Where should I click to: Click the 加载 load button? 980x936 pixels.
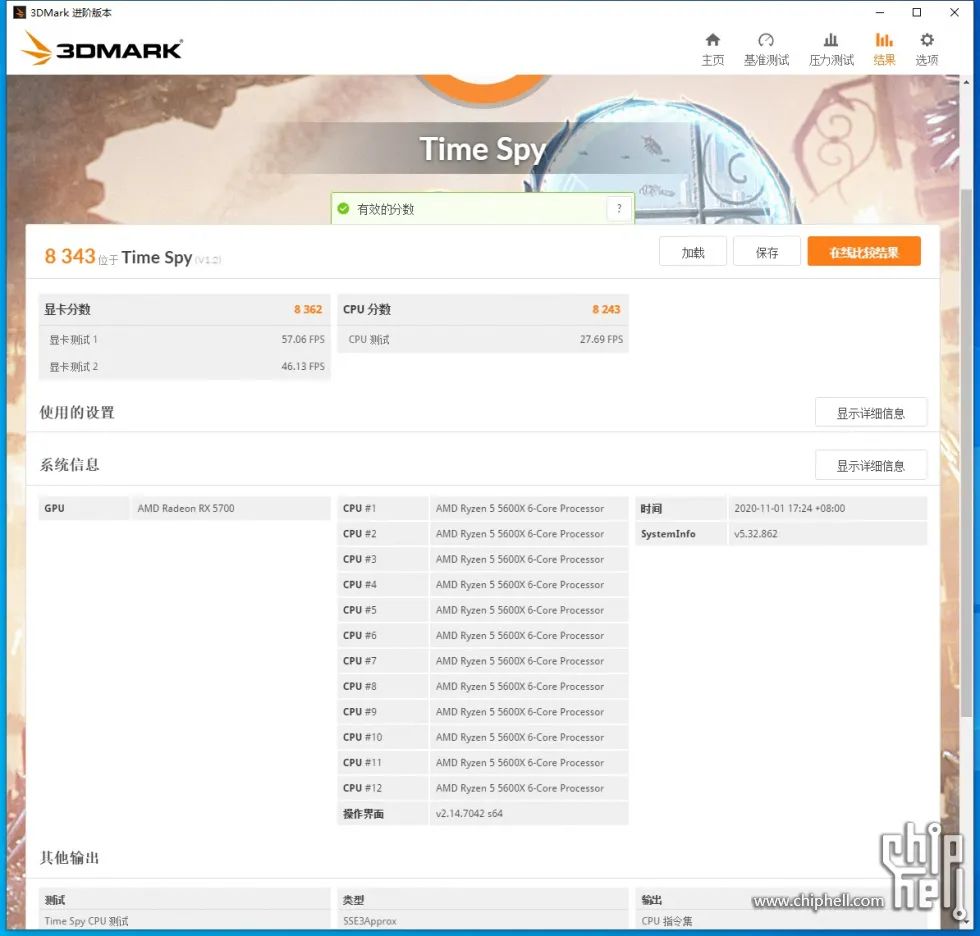[692, 252]
